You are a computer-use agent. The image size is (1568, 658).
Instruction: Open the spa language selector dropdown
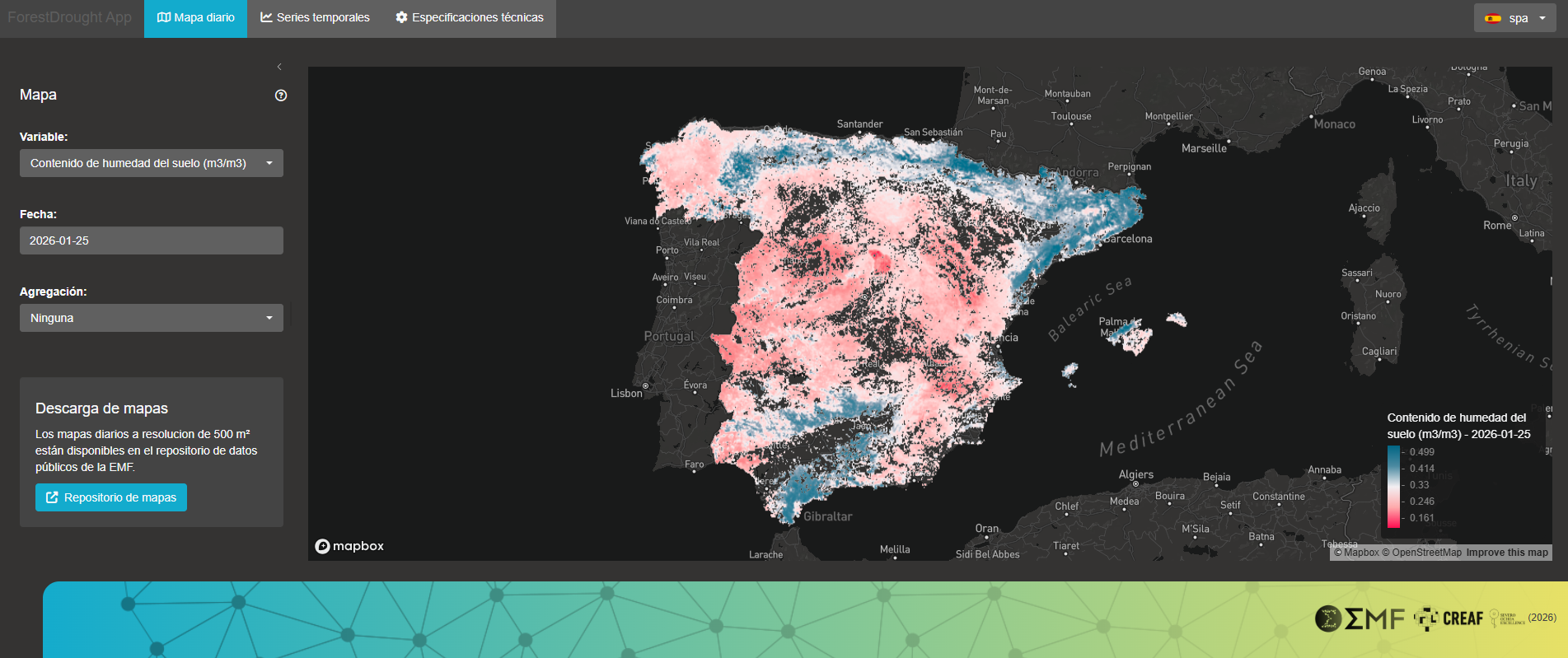[1514, 18]
